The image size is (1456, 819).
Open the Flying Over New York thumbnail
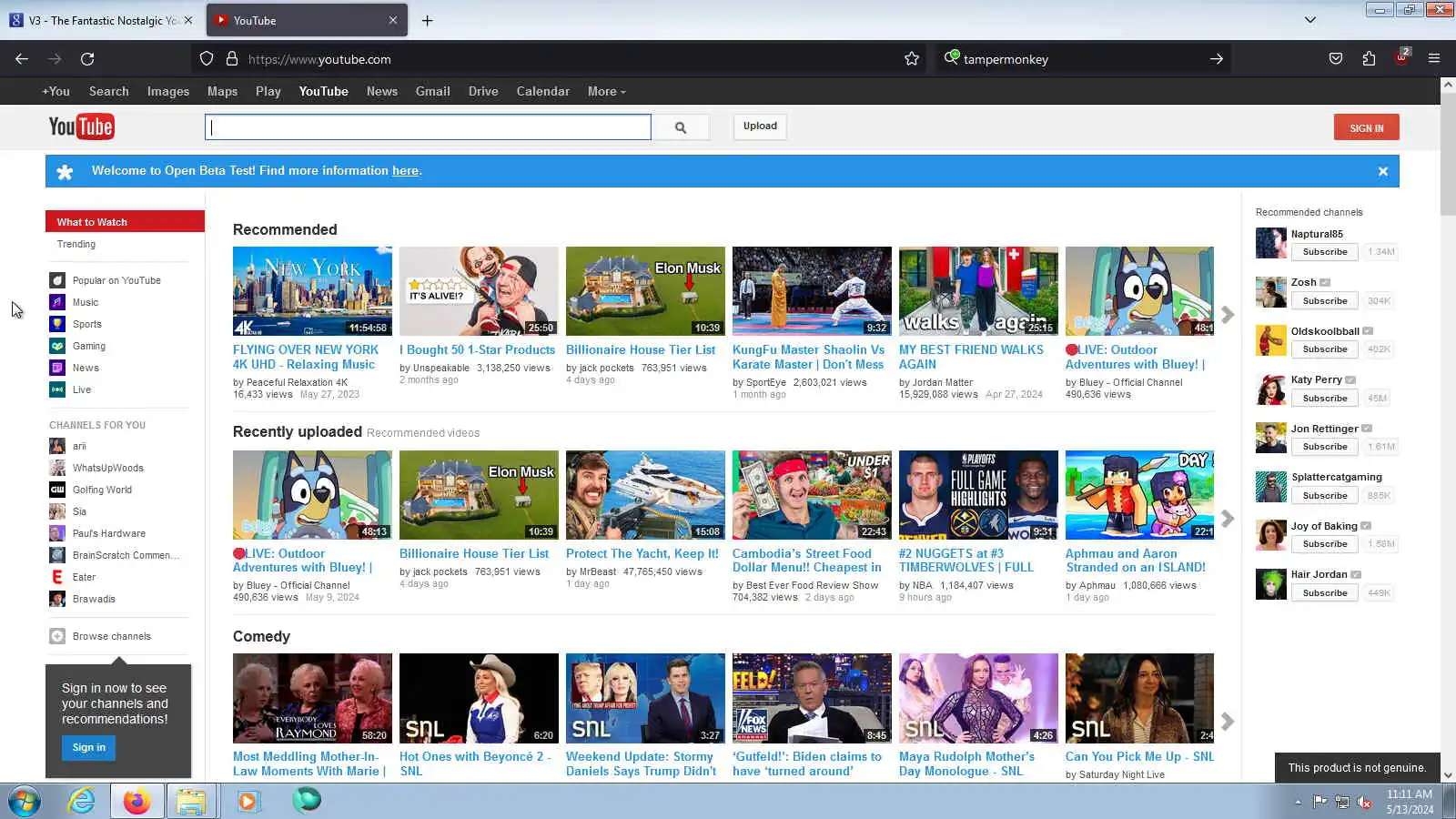312,291
